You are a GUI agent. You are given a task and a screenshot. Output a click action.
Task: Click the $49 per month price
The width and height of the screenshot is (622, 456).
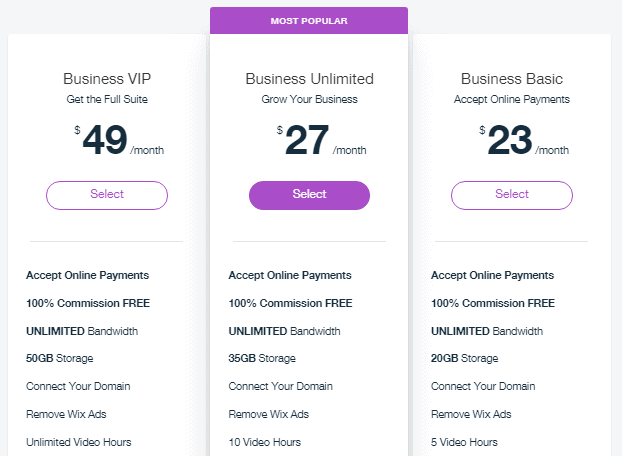(x=106, y=141)
